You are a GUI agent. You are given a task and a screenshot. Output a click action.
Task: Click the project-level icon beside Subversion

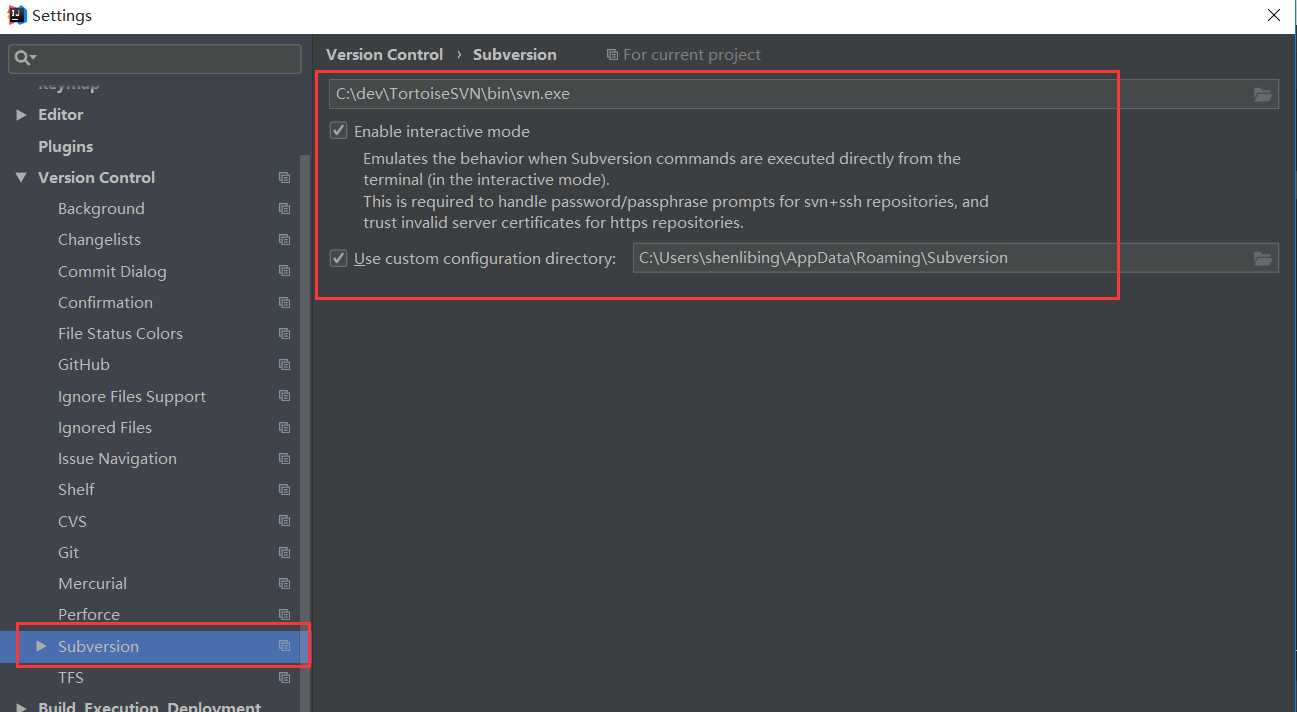pyautogui.click(x=284, y=646)
